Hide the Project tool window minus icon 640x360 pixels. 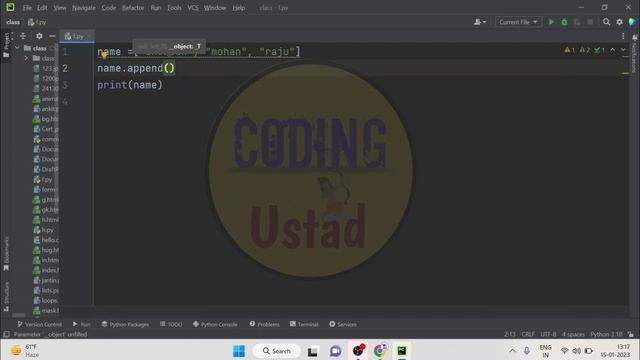52,36
